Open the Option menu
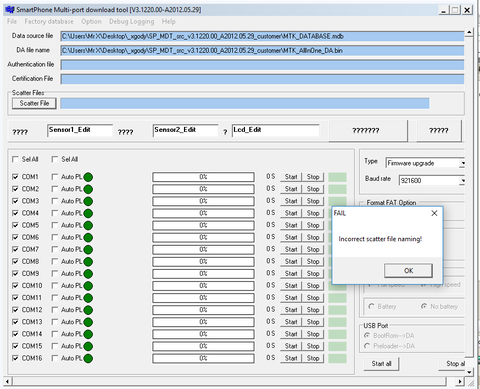480x389 pixels. [x=91, y=22]
